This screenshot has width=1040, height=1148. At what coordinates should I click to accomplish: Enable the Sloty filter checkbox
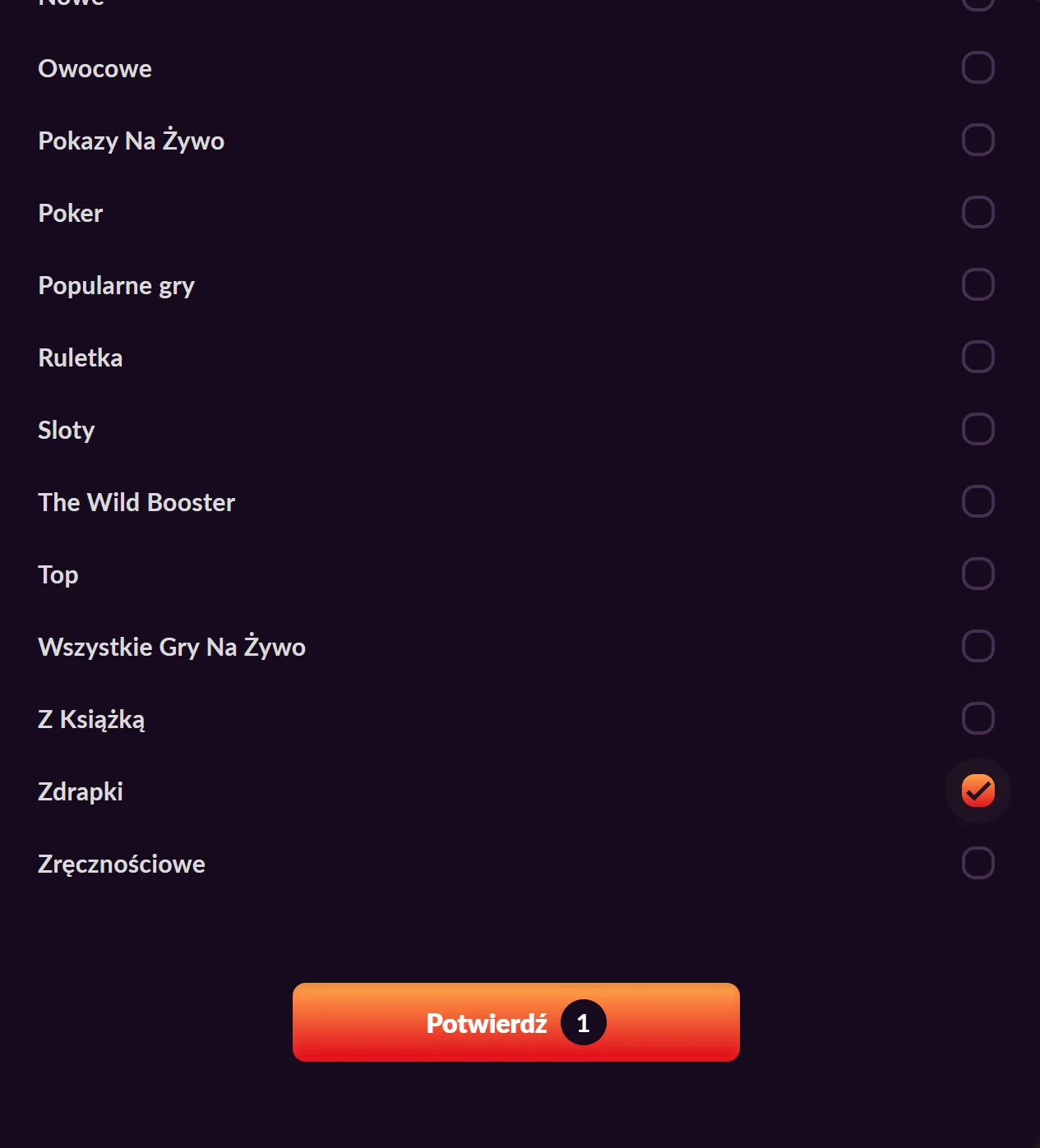pyautogui.click(x=978, y=429)
